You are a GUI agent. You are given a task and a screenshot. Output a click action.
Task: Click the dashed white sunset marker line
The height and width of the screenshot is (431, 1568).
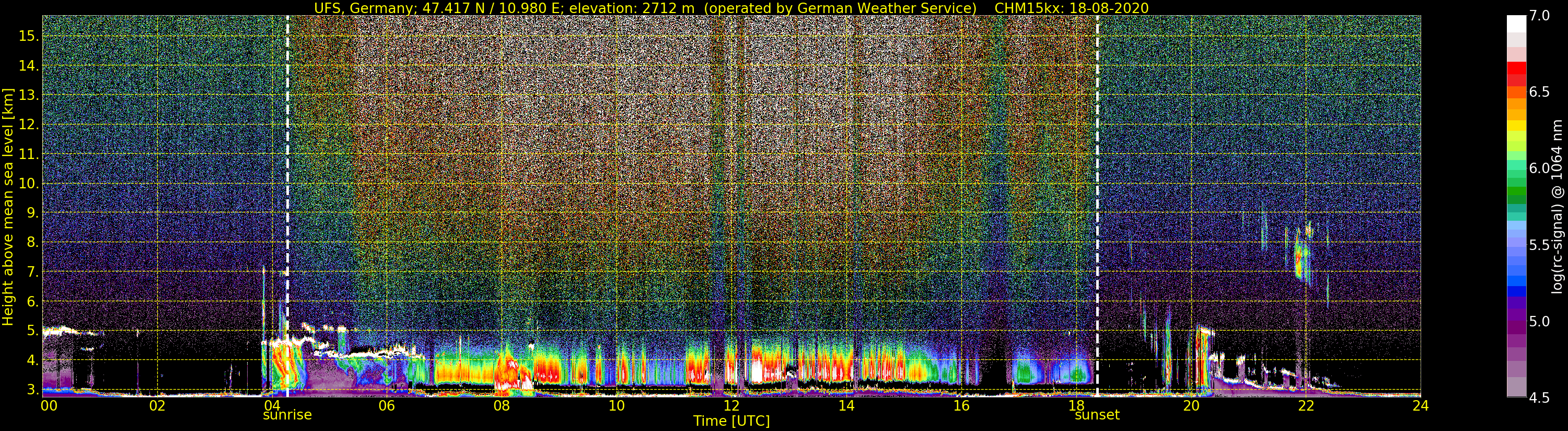coord(1097,206)
